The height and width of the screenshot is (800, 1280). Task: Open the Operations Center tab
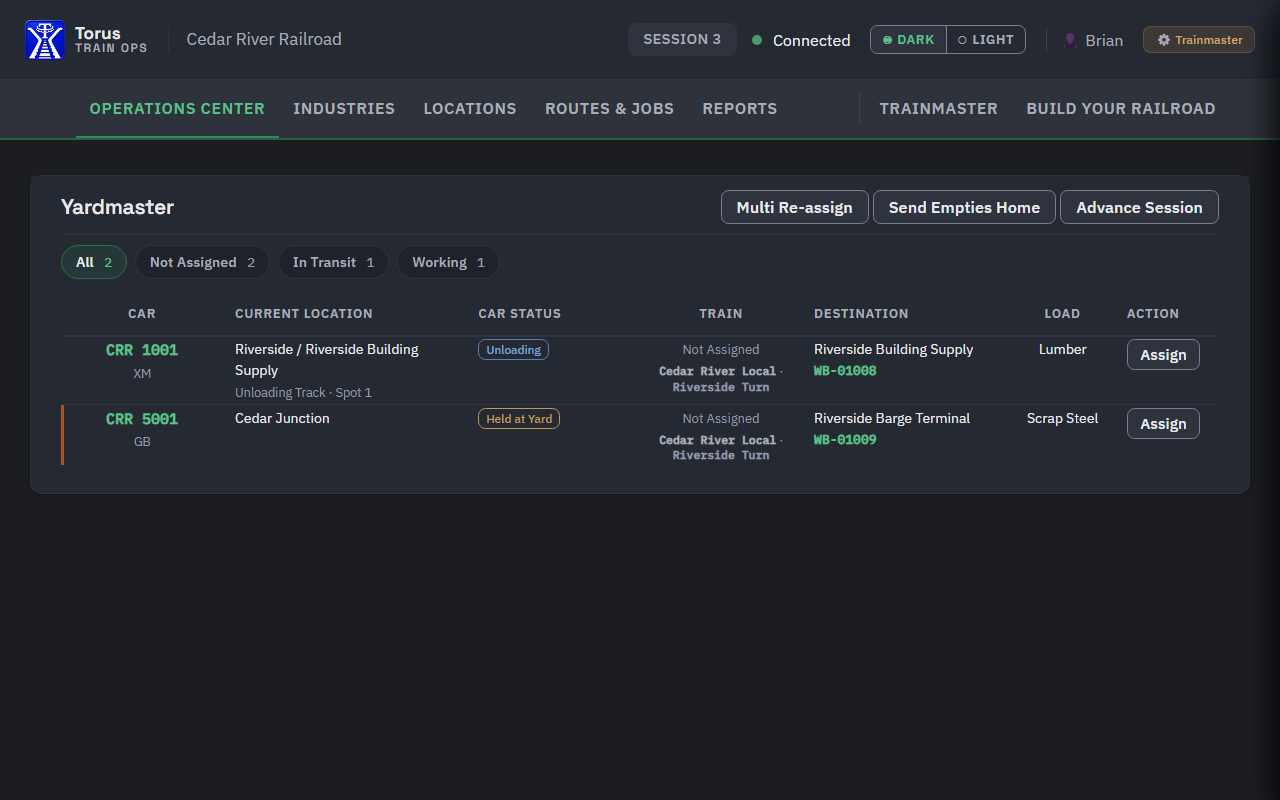177,109
